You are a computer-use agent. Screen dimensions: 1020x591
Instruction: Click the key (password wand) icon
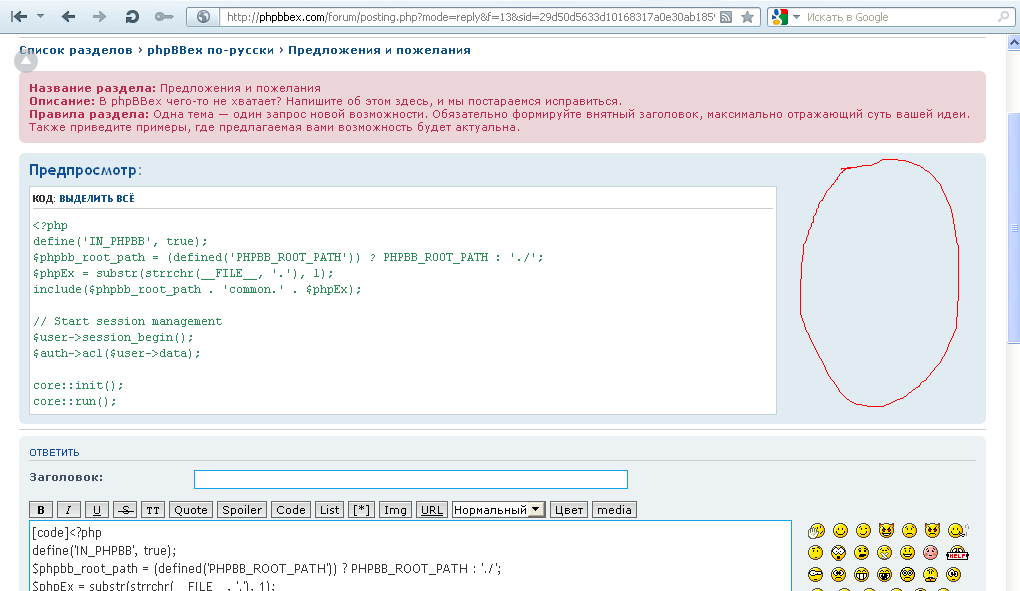tap(165, 17)
